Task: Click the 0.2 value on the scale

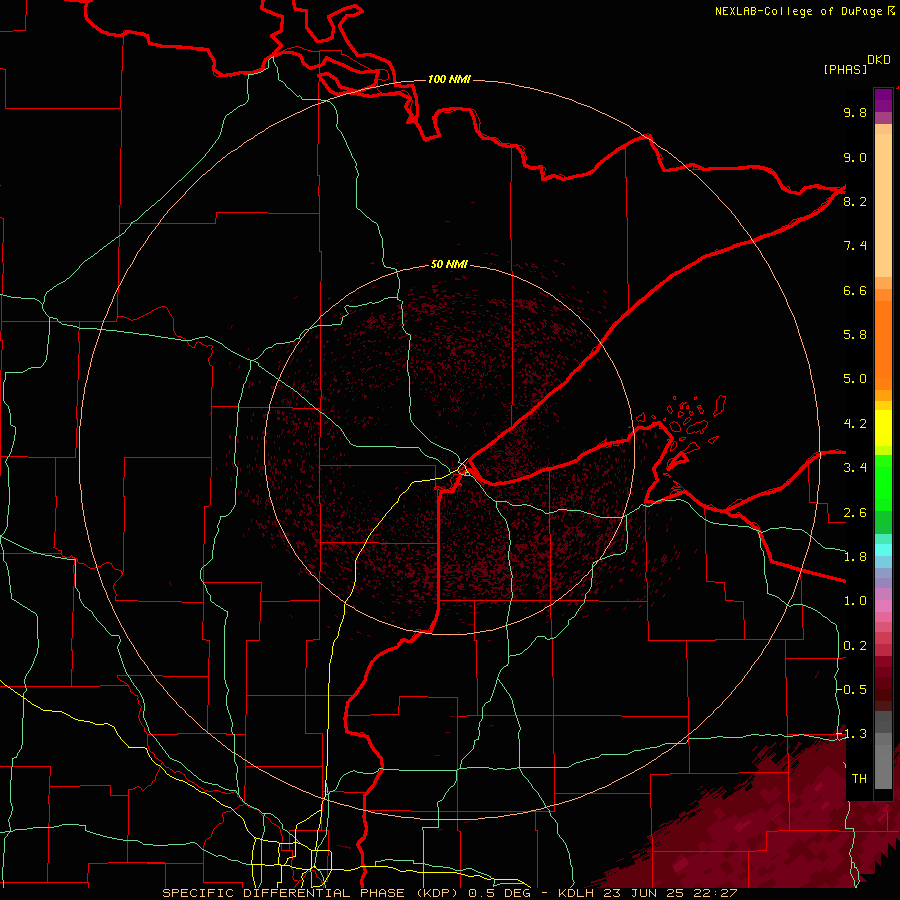Action: click(855, 646)
